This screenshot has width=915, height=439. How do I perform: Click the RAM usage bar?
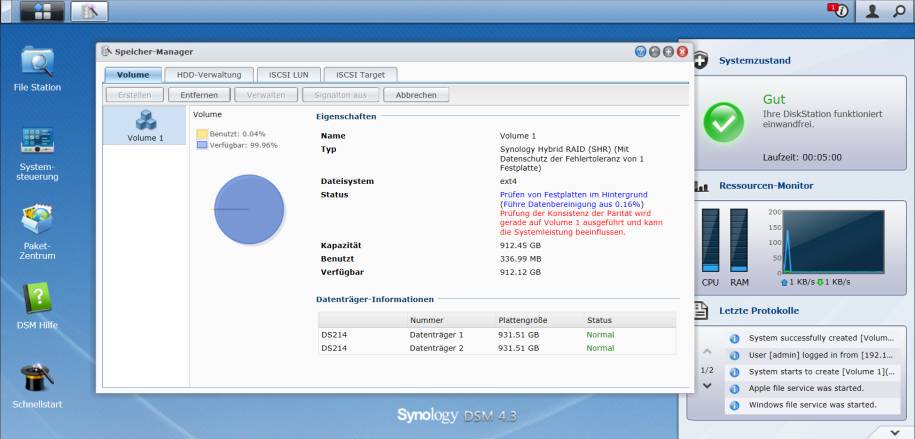click(739, 241)
